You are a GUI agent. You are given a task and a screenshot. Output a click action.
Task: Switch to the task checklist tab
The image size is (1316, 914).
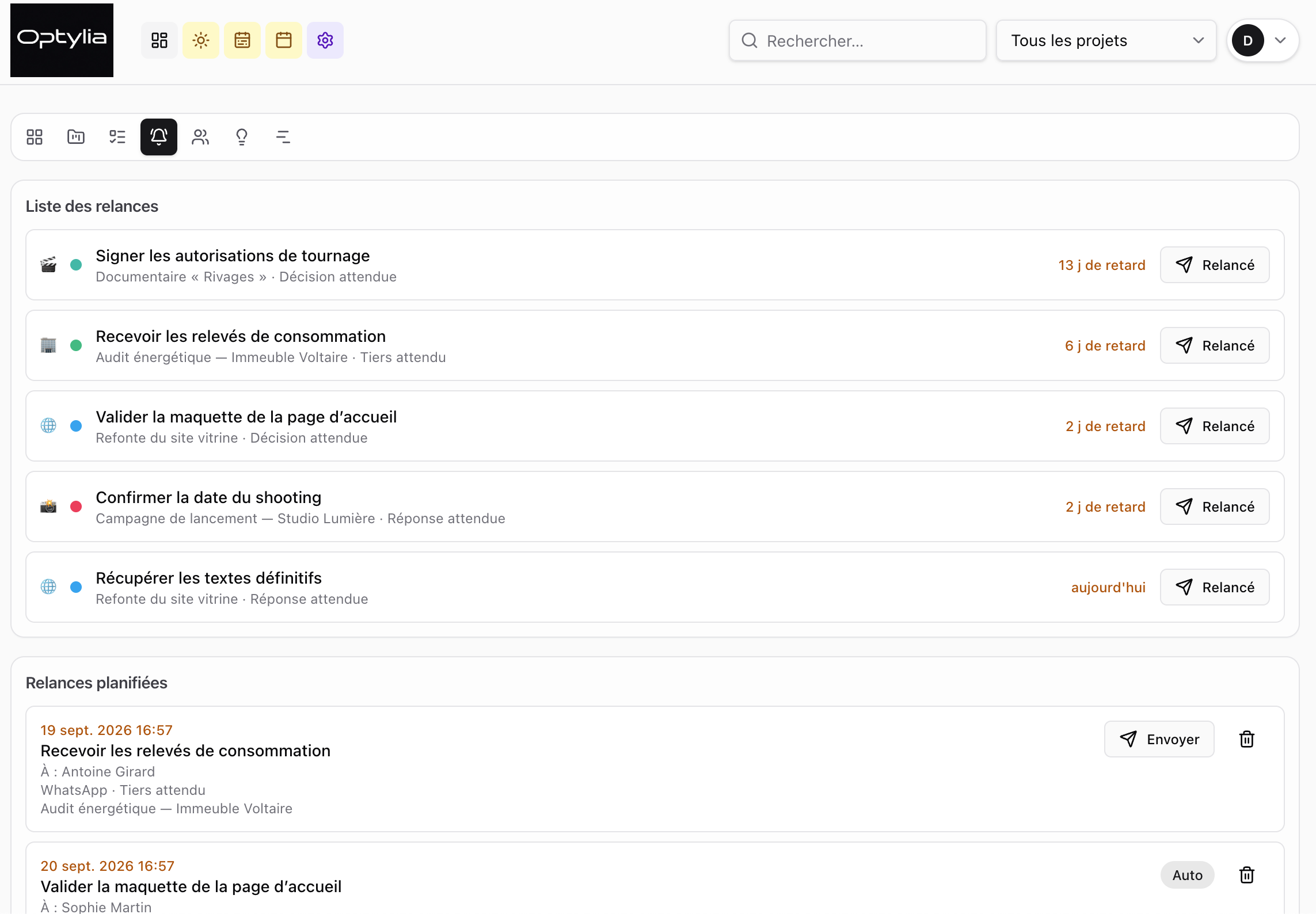[117, 137]
